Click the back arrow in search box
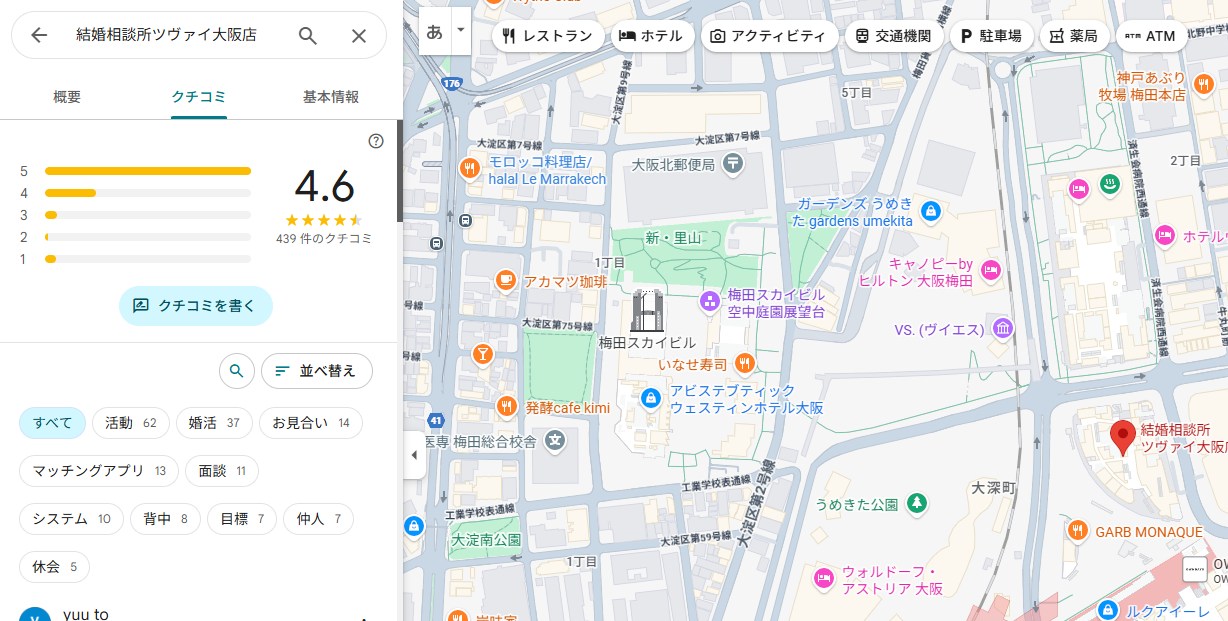 point(39,36)
